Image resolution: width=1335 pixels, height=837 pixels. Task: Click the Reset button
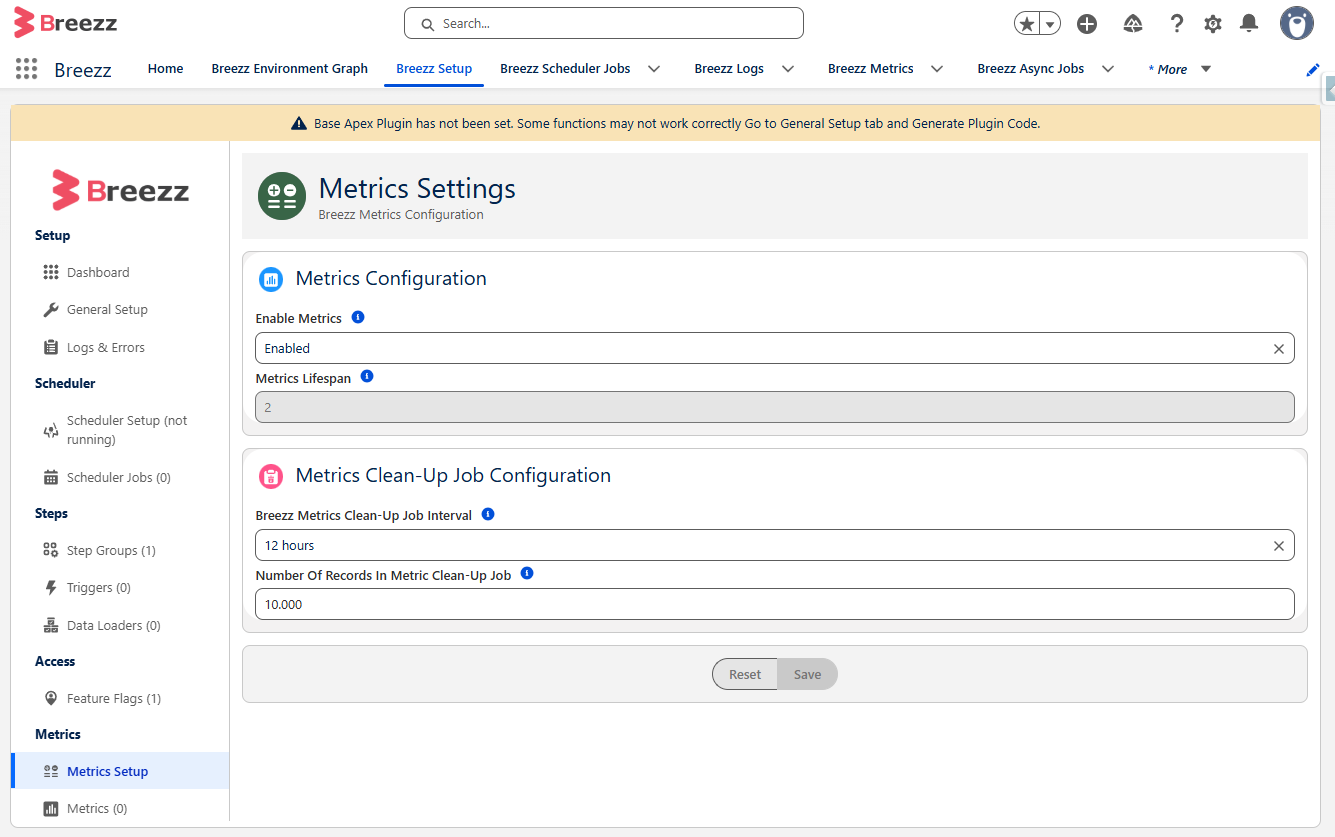click(745, 674)
